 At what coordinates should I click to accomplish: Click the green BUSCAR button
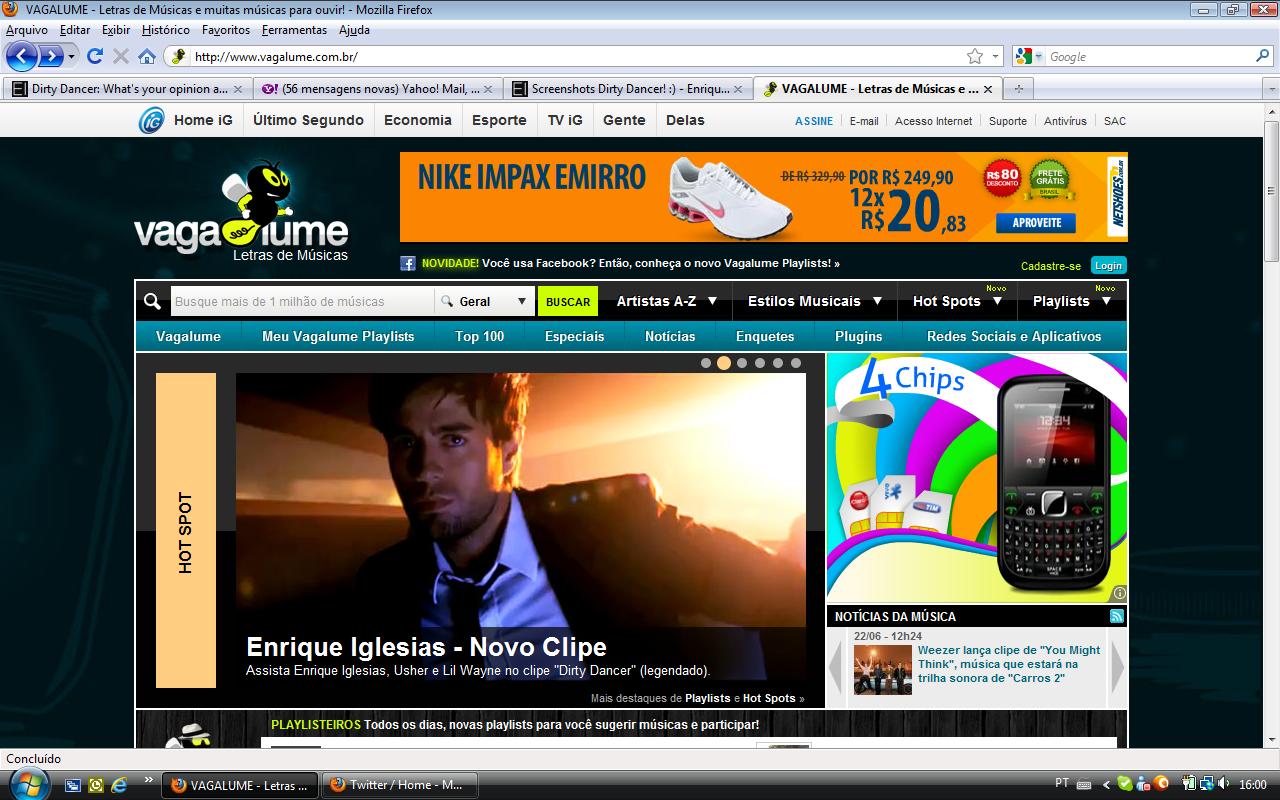(x=568, y=301)
